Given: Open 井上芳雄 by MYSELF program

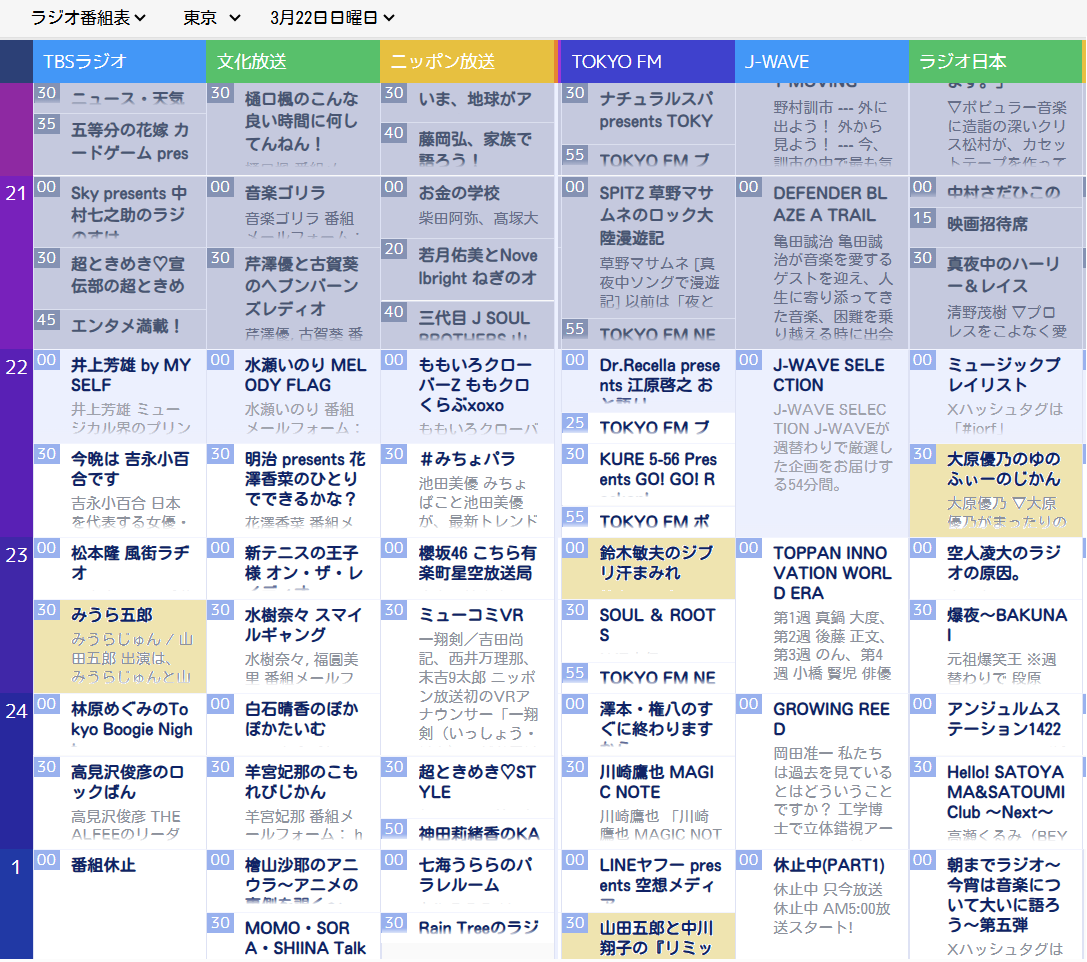Looking at the screenshot, I should pyautogui.click(x=130, y=375).
